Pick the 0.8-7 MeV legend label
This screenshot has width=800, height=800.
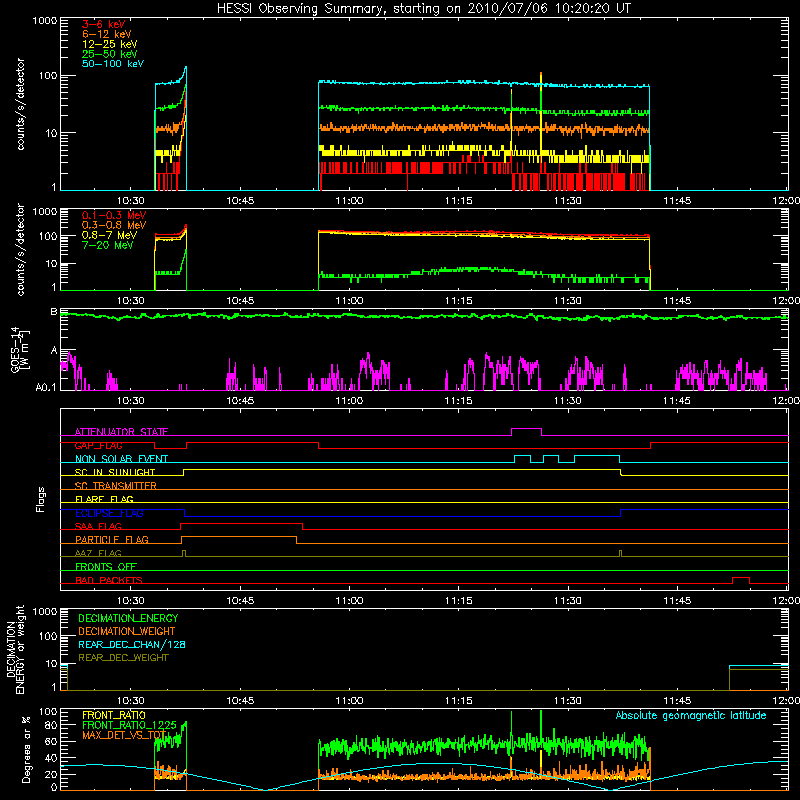tap(109, 235)
